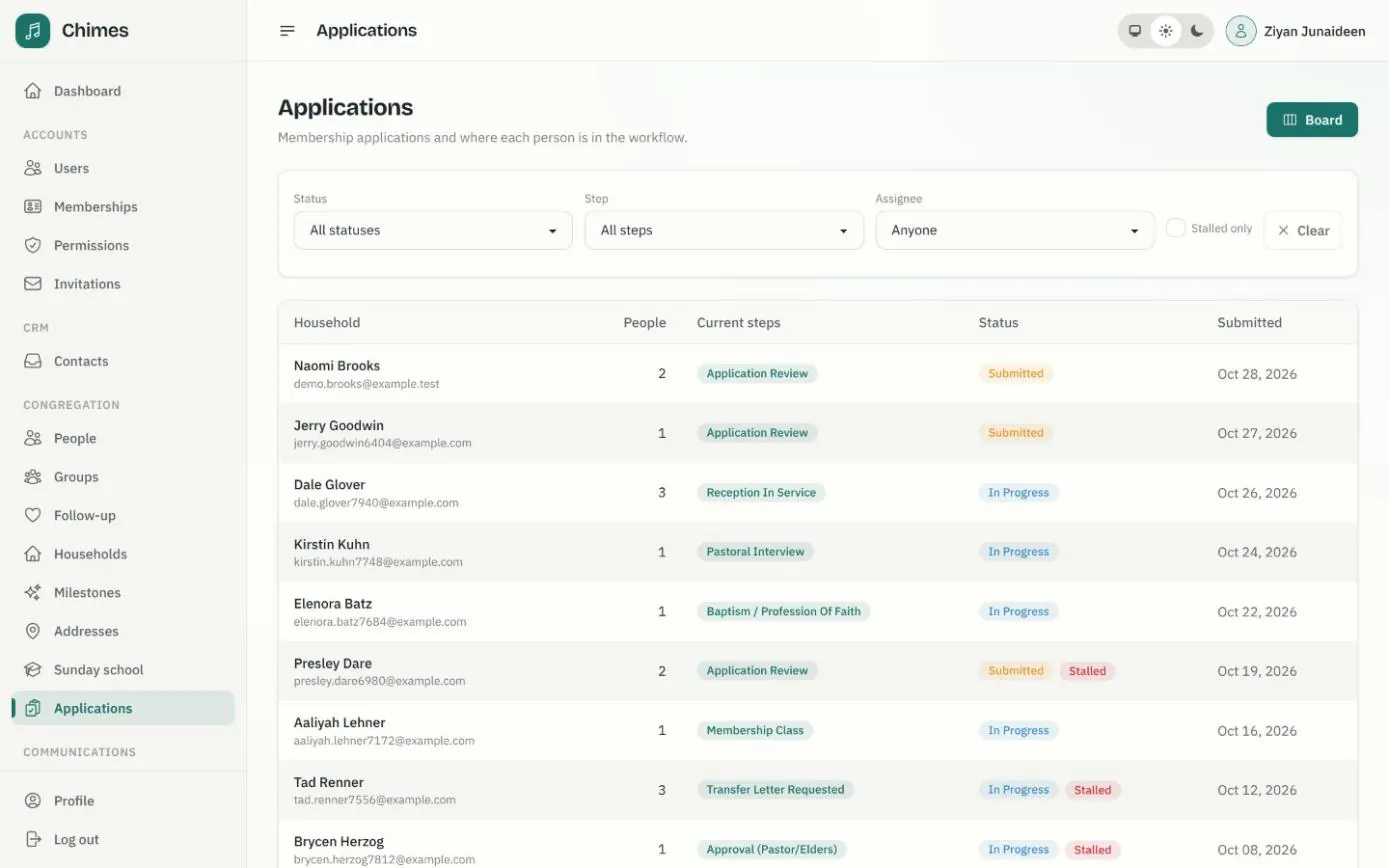Switch to dark theme mode

tap(1197, 31)
